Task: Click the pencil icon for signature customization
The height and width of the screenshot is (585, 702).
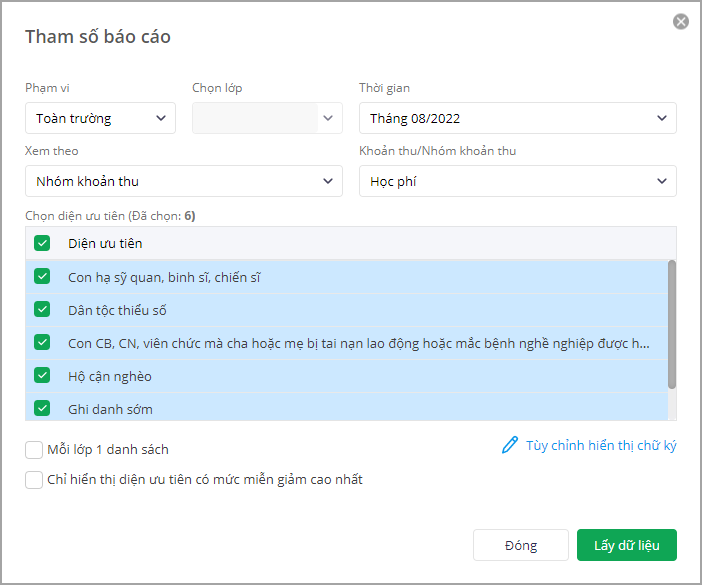Action: pyautogui.click(x=510, y=445)
